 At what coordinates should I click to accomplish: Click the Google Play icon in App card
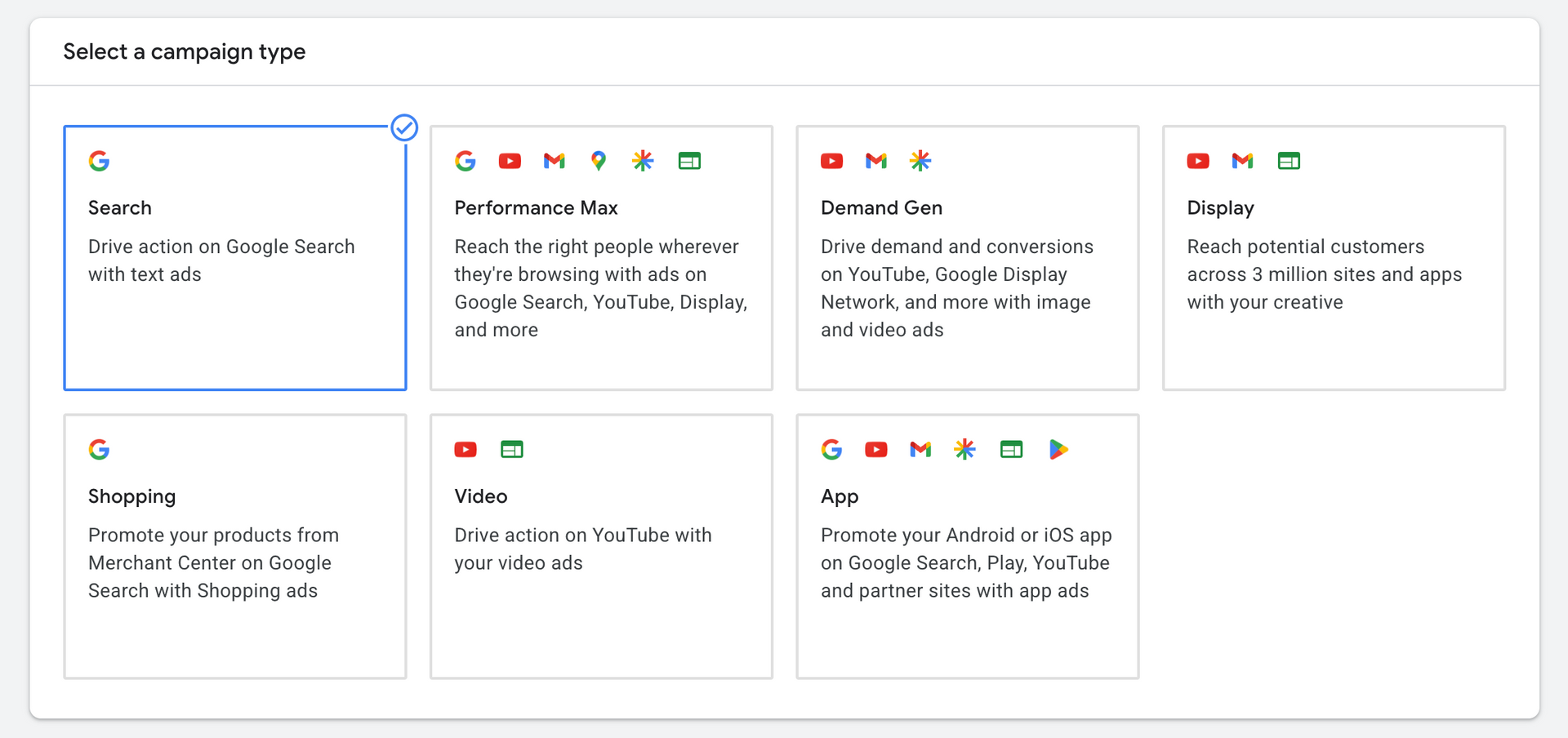[x=1058, y=449]
